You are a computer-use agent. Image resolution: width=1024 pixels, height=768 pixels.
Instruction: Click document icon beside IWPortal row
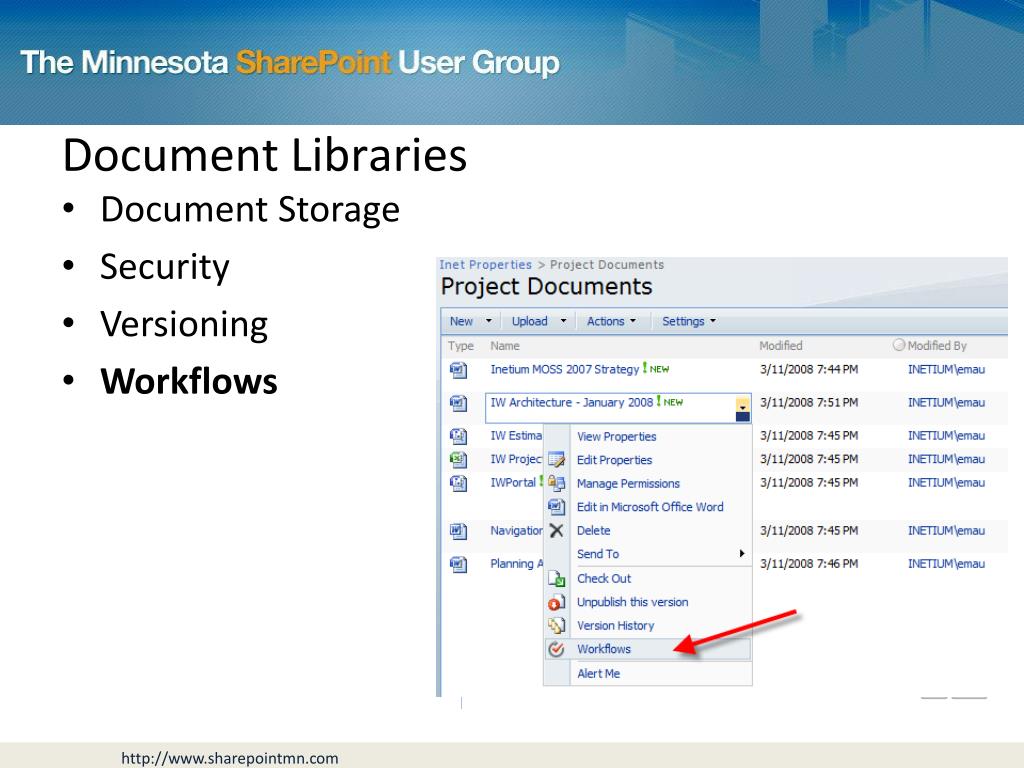tap(458, 483)
